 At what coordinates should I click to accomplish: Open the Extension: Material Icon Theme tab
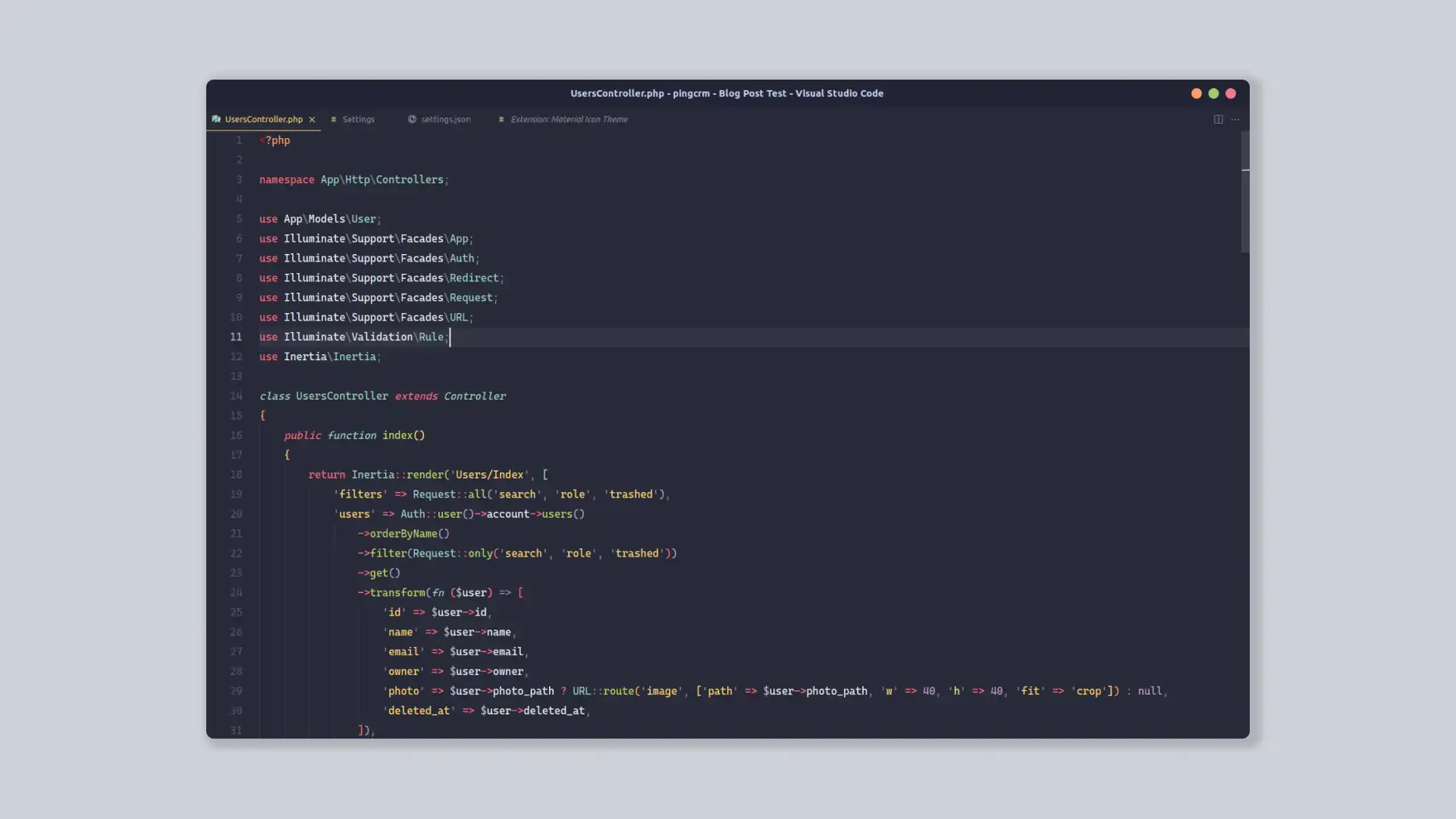click(x=569, y=119)
